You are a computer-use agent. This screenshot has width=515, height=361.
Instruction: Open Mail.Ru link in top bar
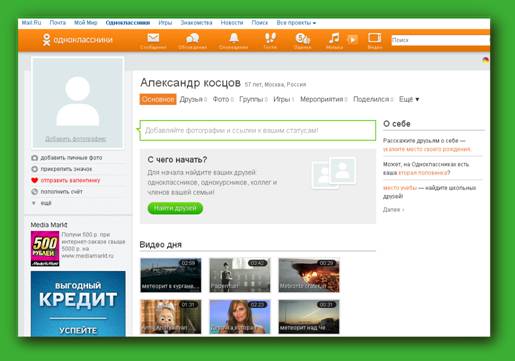coord(31,23)
